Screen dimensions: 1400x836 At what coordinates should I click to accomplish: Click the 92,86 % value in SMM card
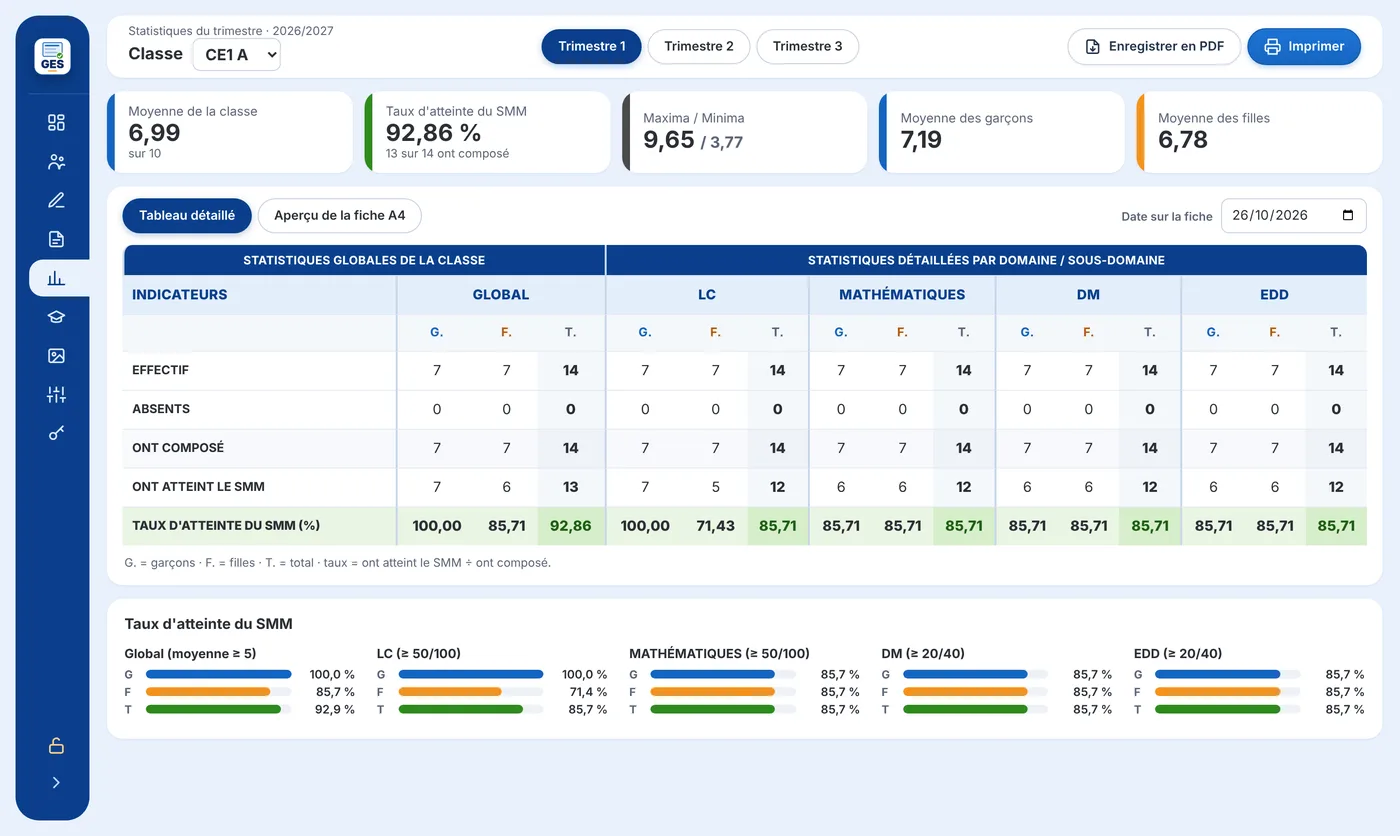[433, 132]
